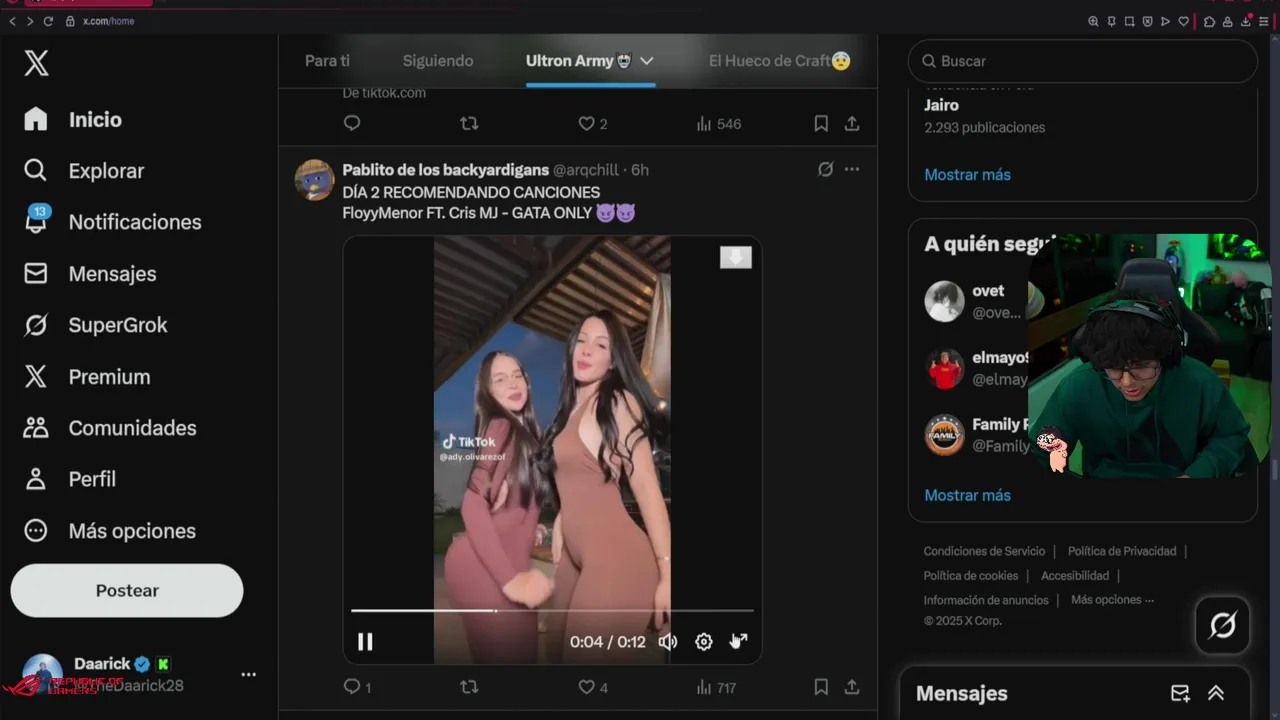Share Pablito's post
This screenshot has height=720, width=1280.
pyautogui.click(x=852, y=687)
